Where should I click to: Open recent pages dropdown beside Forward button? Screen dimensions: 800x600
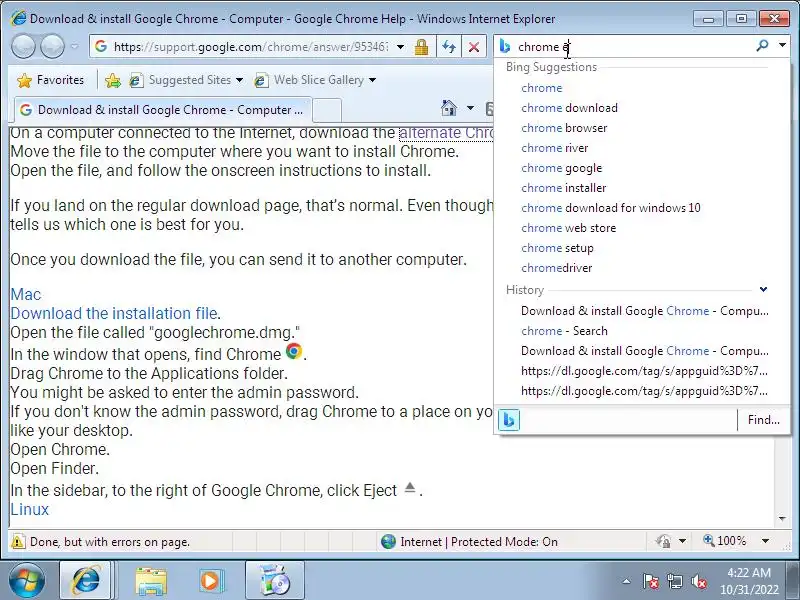[x=74, y=46]
